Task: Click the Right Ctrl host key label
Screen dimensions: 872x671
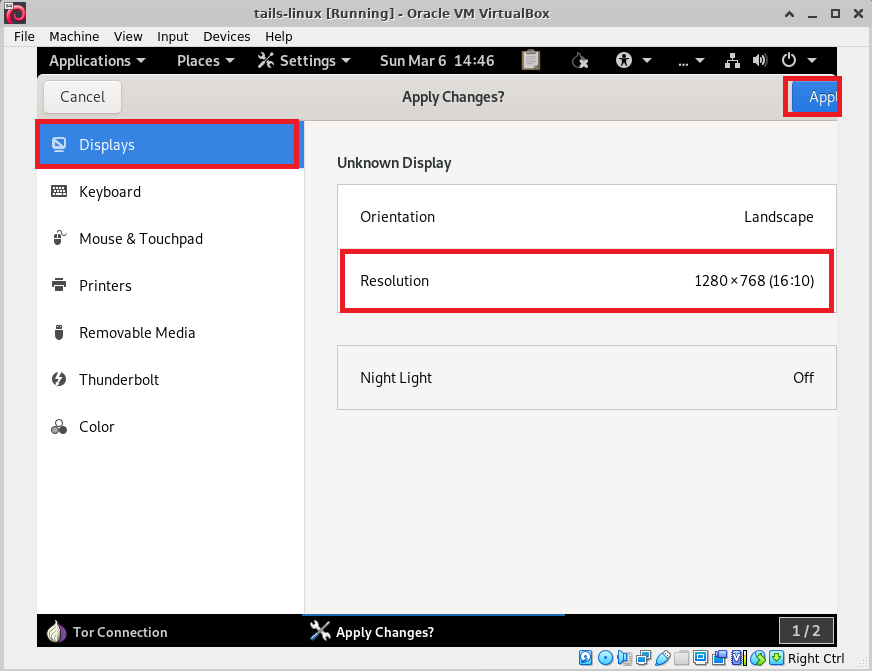Action: (x=816, y=658)
